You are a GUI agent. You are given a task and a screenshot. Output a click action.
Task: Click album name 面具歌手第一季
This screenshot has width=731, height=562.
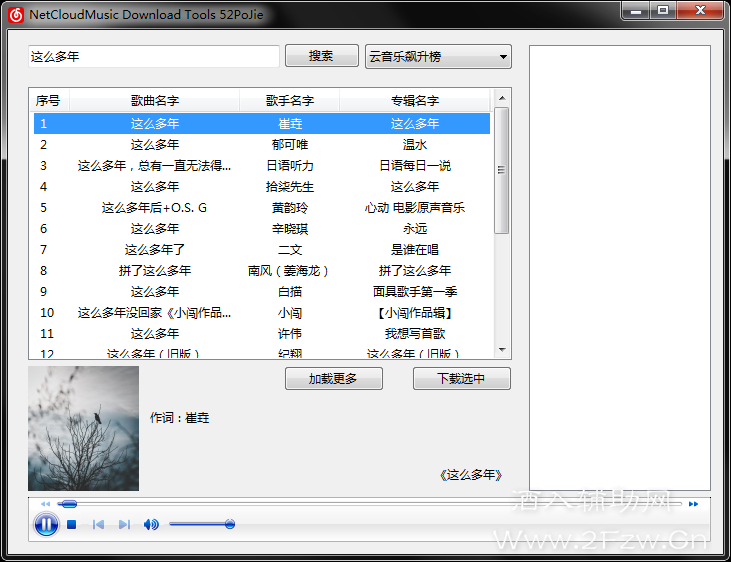click(415, 291)
